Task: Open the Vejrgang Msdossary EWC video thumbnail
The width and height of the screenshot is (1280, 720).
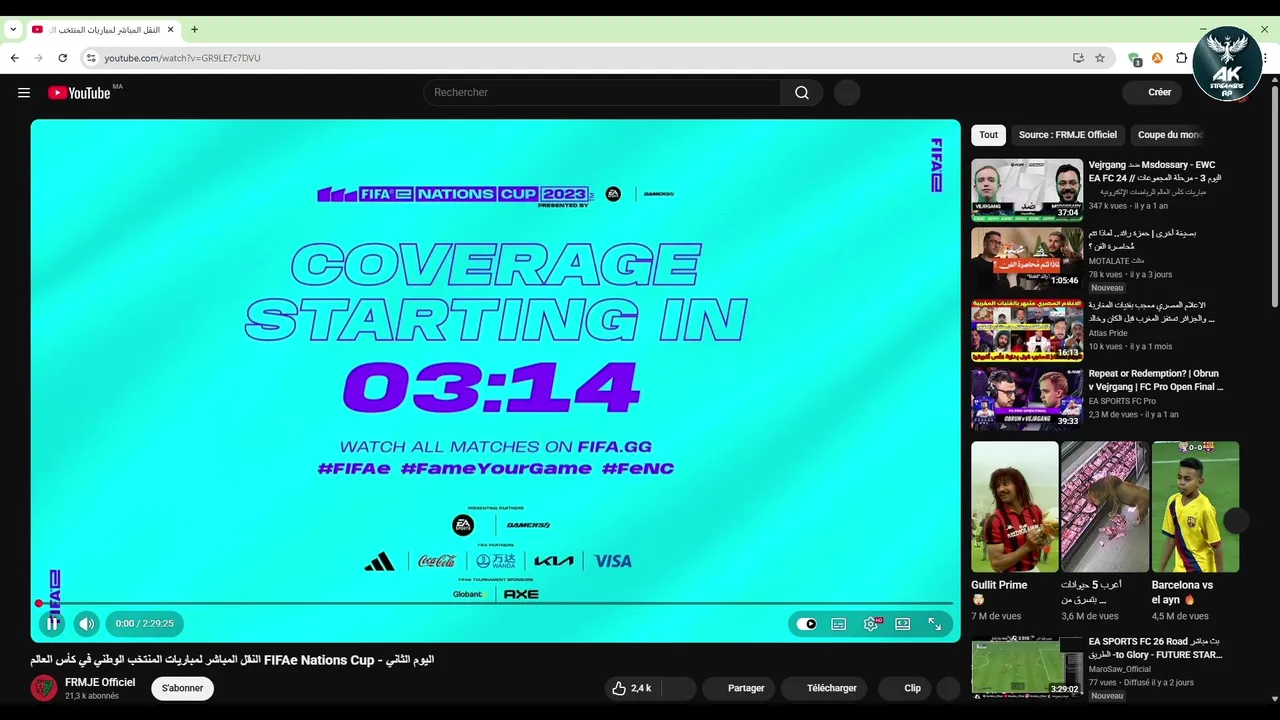Action: coord(1027,189)
